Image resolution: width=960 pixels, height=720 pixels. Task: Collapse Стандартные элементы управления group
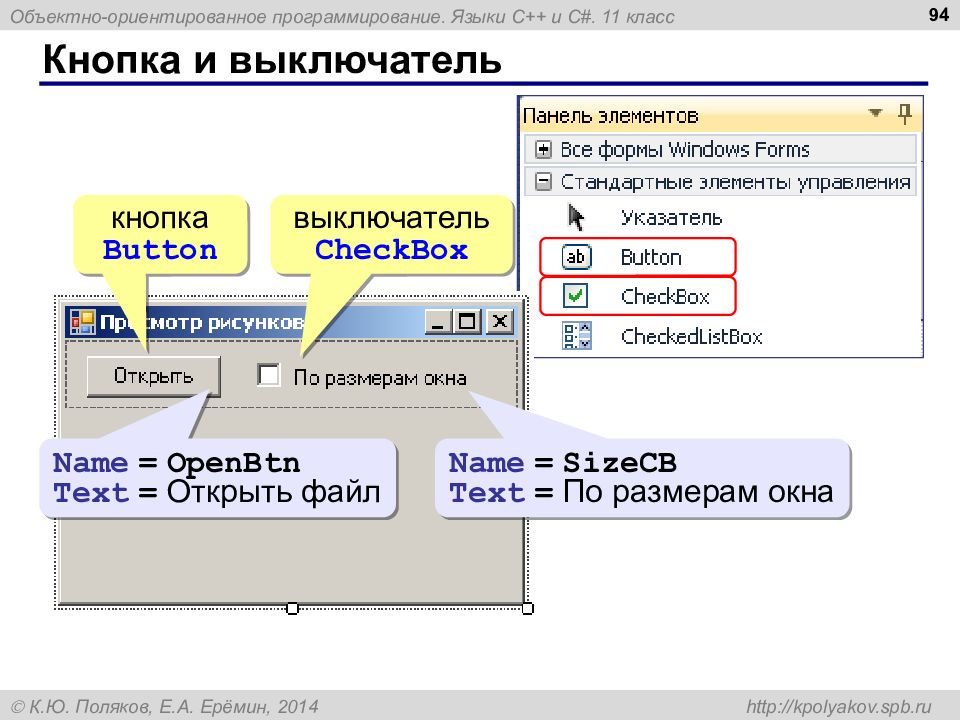tap(542, 182)
